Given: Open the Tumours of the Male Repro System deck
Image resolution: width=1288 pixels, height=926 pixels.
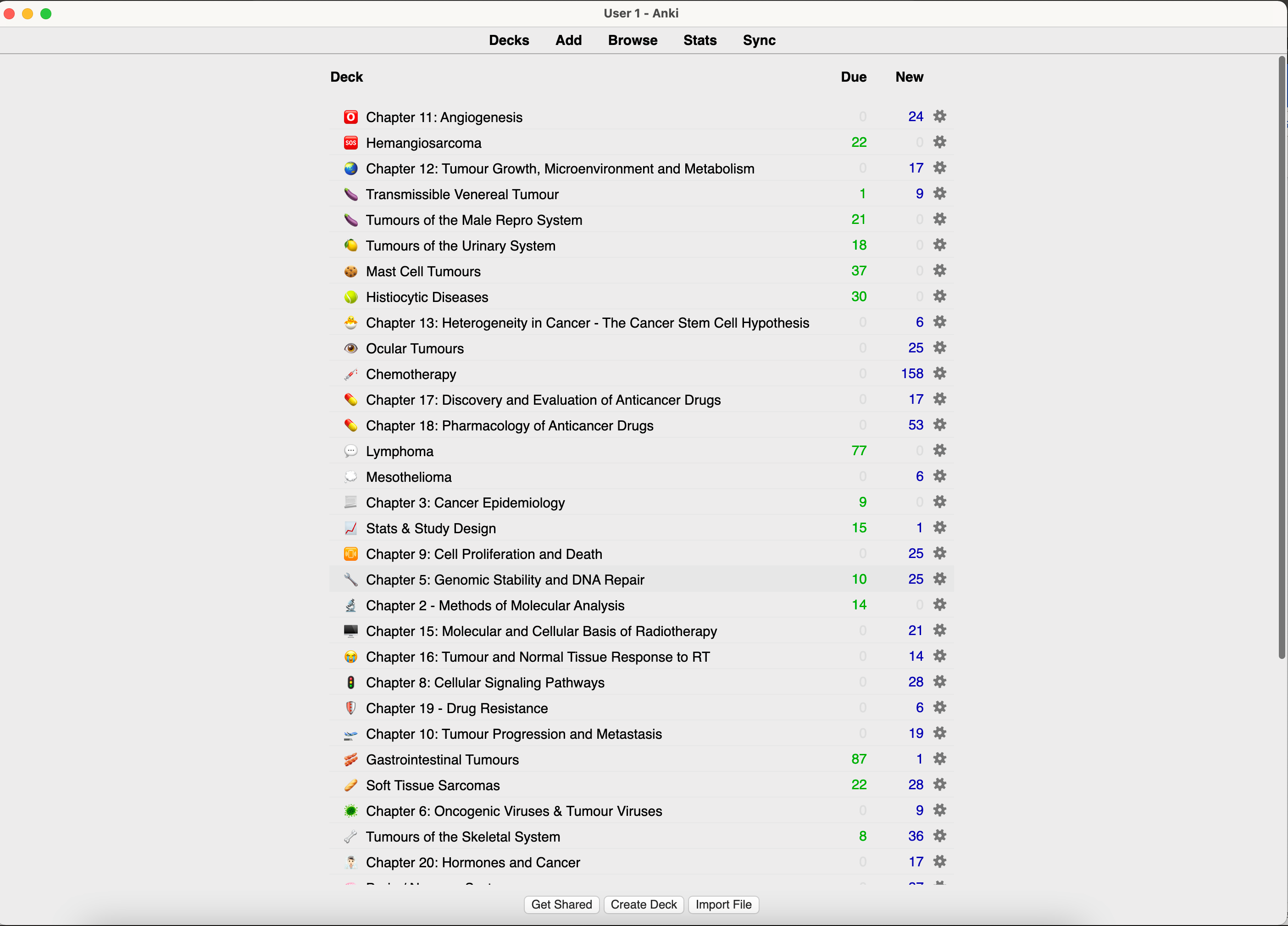Looking at the screenshot, I should (x=474, y=220).
